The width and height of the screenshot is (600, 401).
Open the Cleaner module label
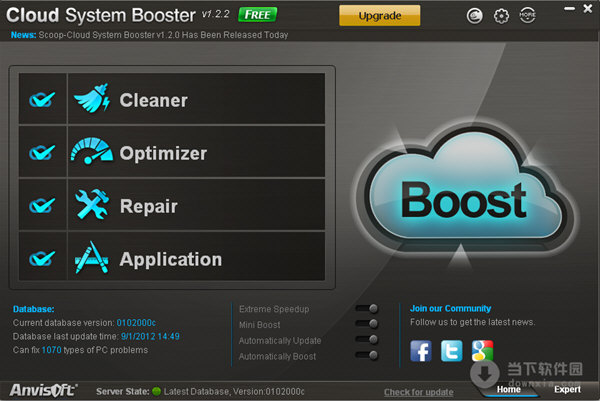tap(153, 100)
